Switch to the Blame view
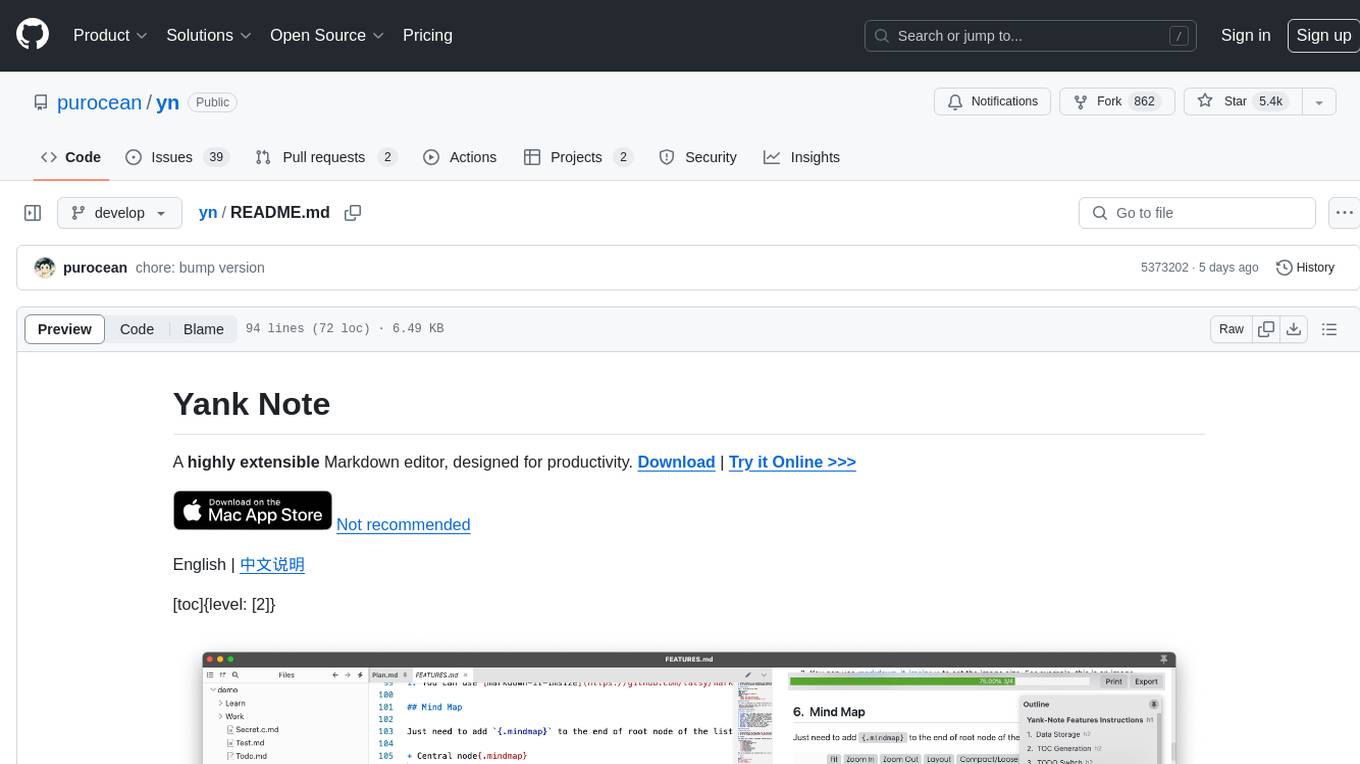Viewport: 1360px width, 764px height. click(203, 329)
